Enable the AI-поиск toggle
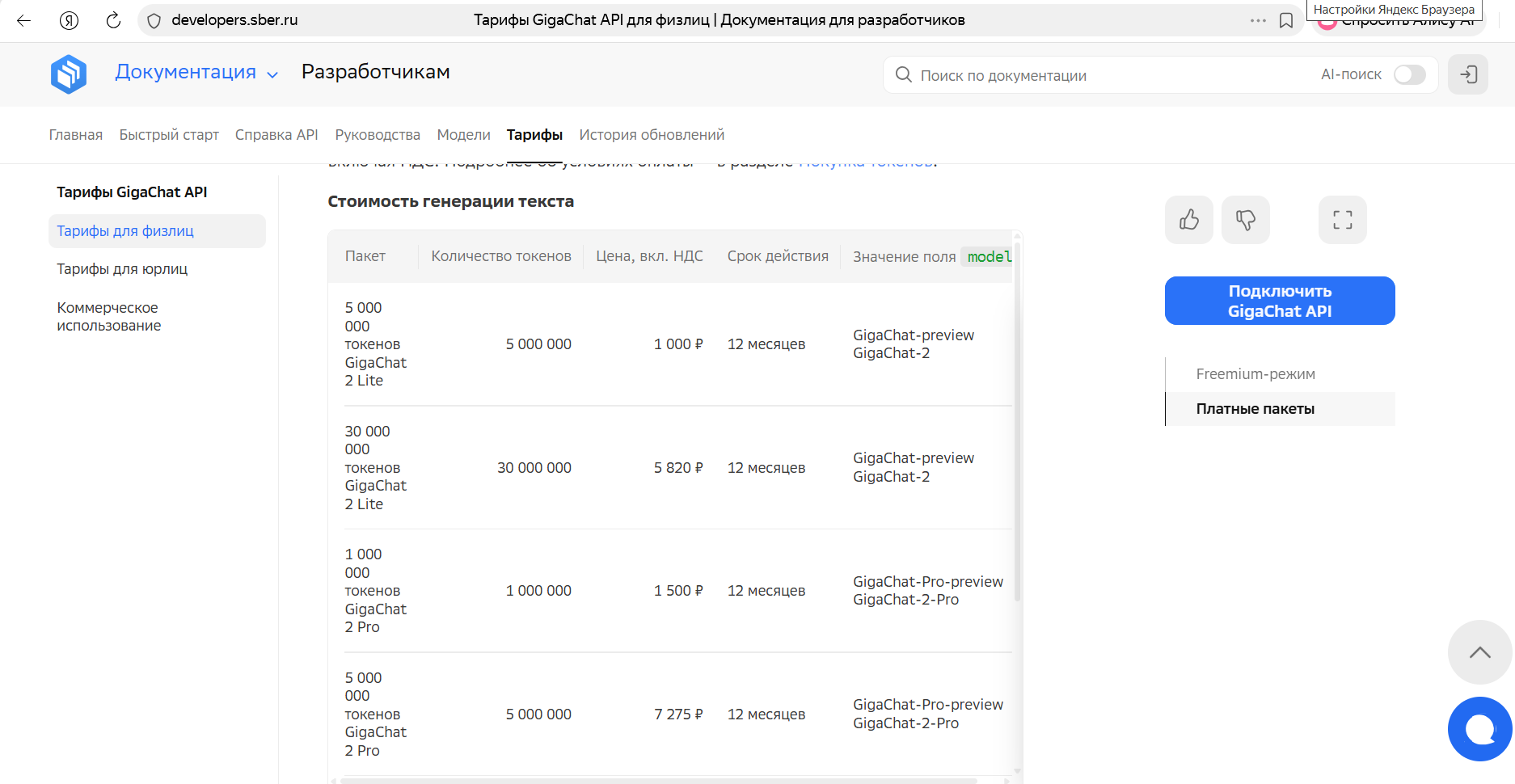This screenshot has width=1515, height=784. [x=1409, y=74]
